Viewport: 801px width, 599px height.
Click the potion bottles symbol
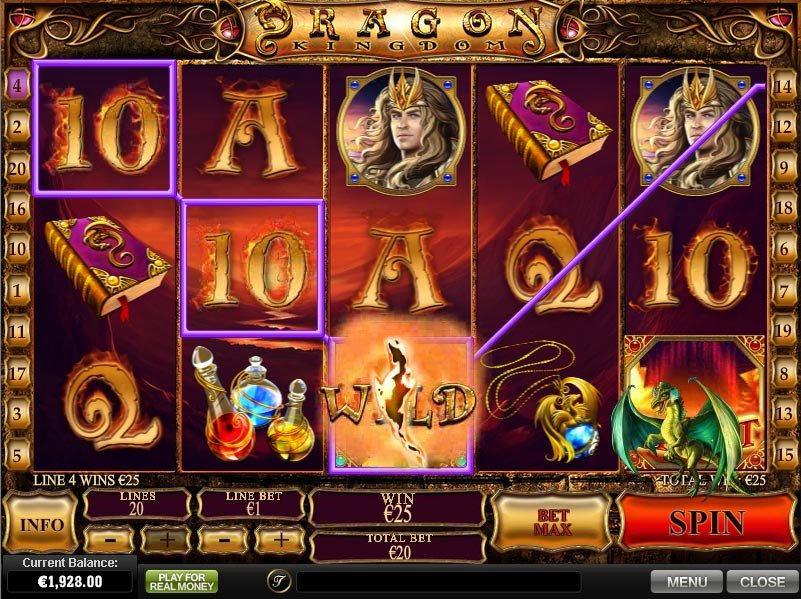[252, 403]
